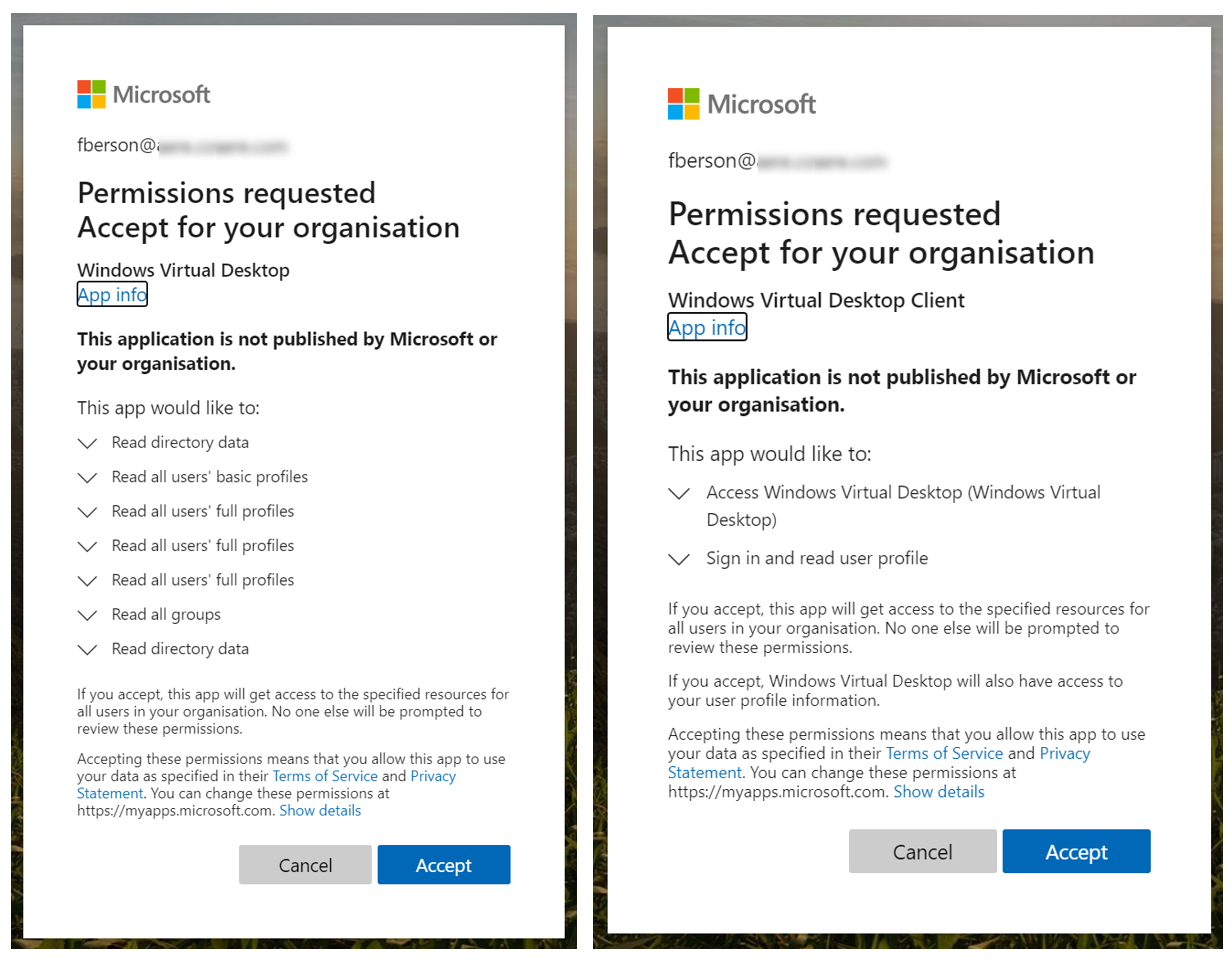
Task: Accept permissions for Windows Virtual Desktop
Action: 444,865
